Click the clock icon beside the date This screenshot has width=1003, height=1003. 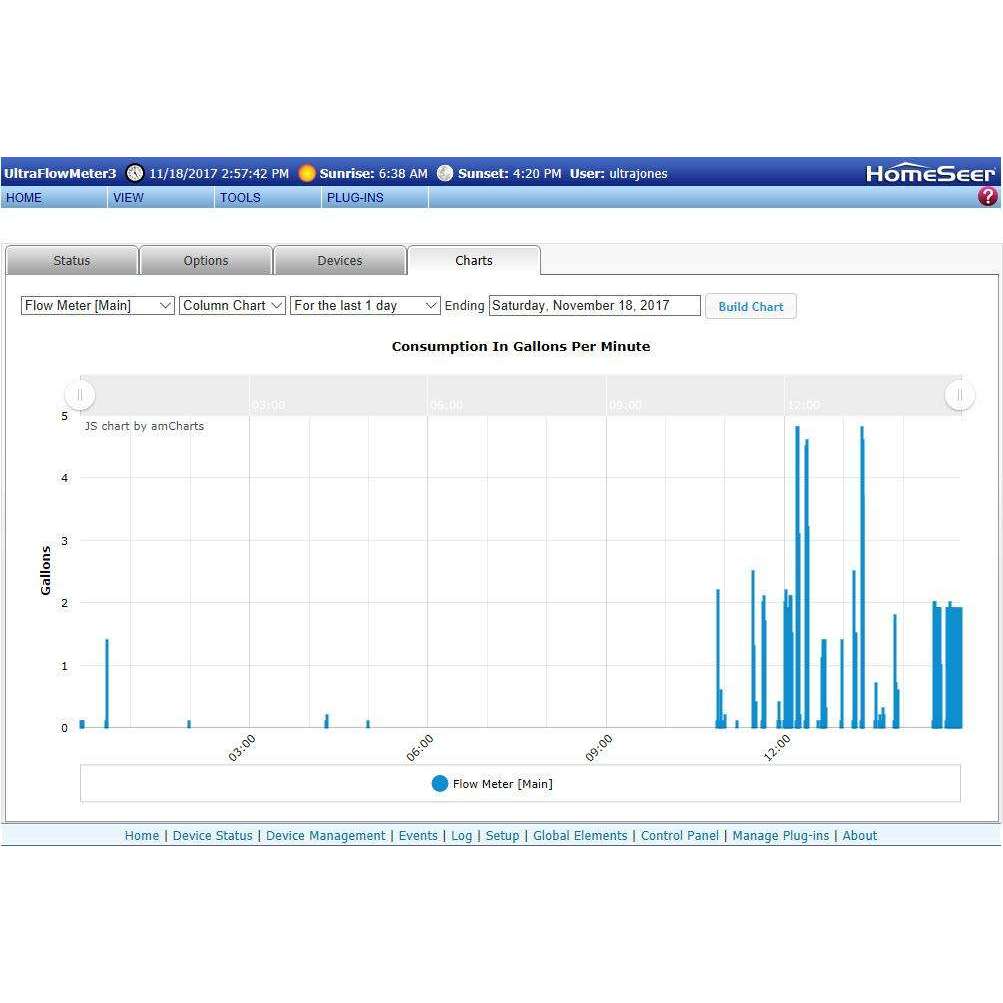pos(134,173)
